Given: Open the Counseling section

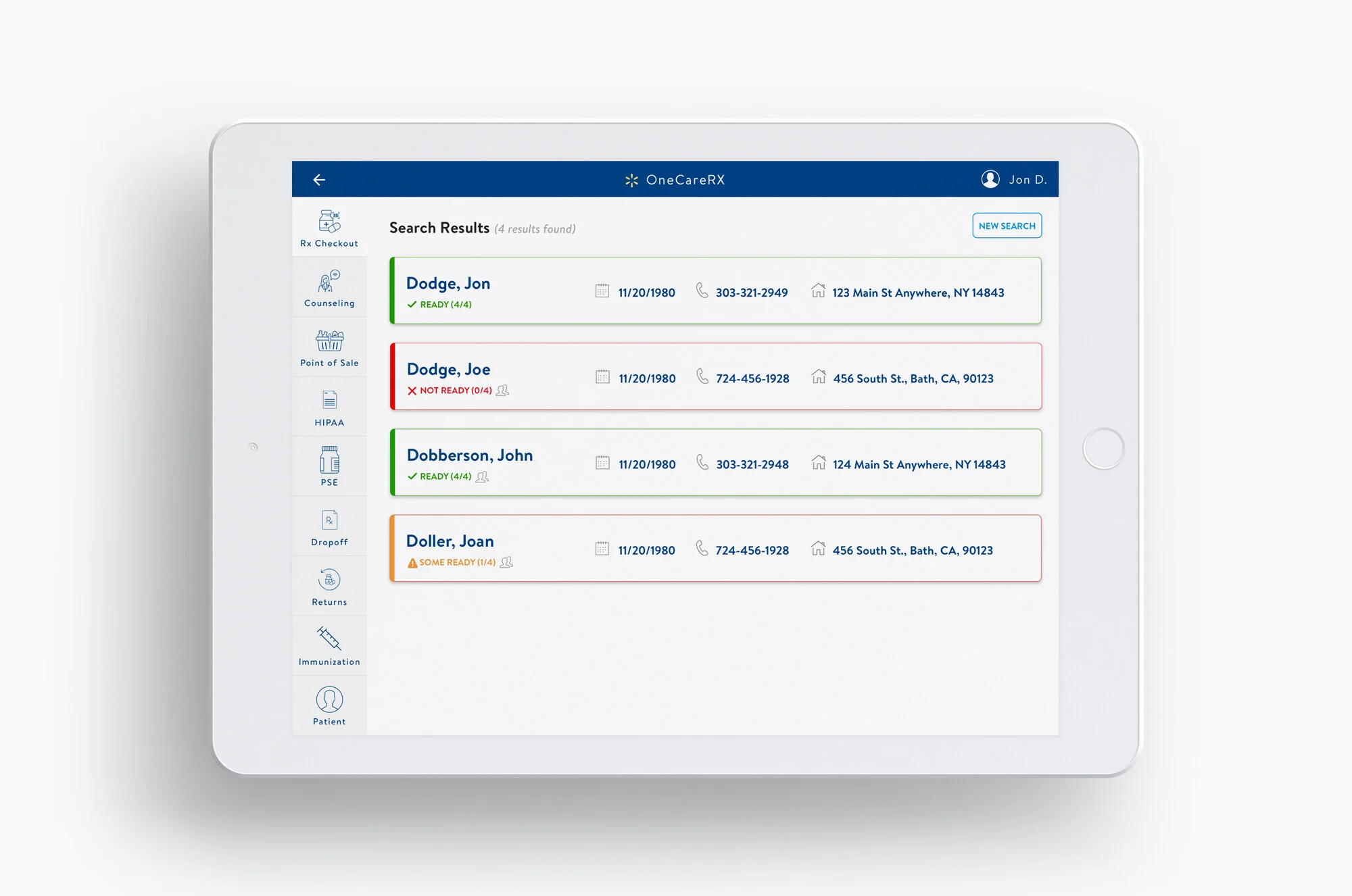Looking at the screenshot, I should [329, 288].
